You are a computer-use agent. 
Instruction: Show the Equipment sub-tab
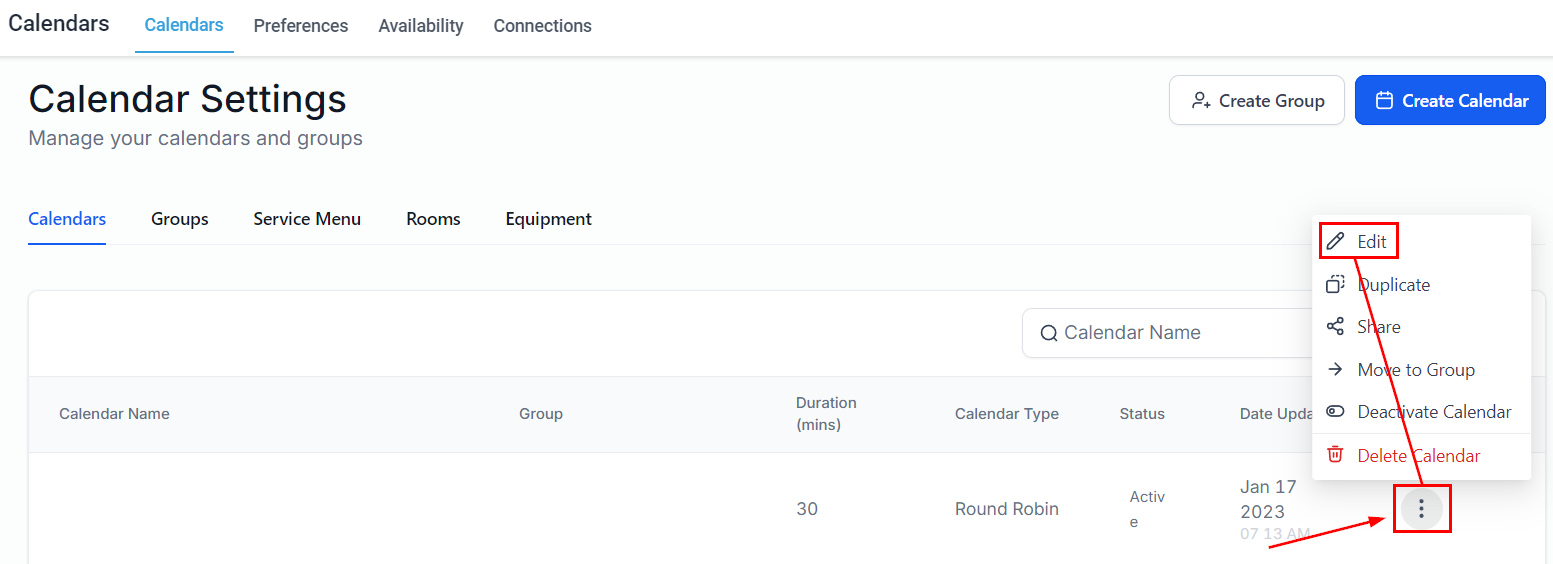(548, 219)
